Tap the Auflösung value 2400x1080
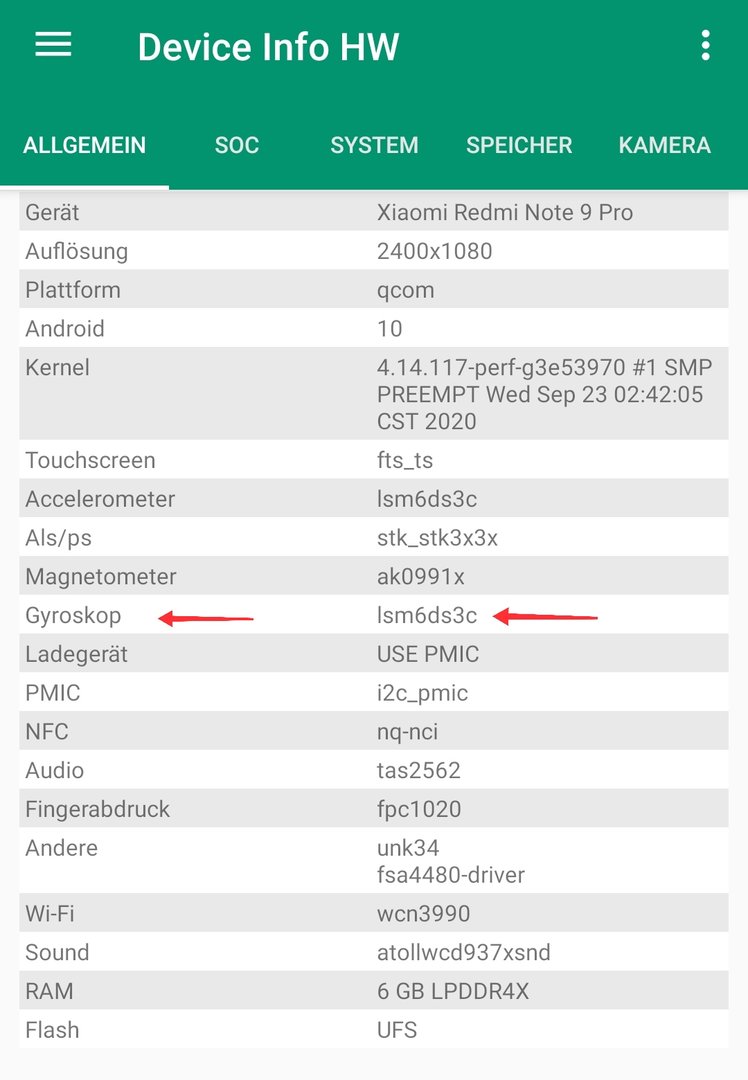 pyautogui.click(x=434, y=251)
